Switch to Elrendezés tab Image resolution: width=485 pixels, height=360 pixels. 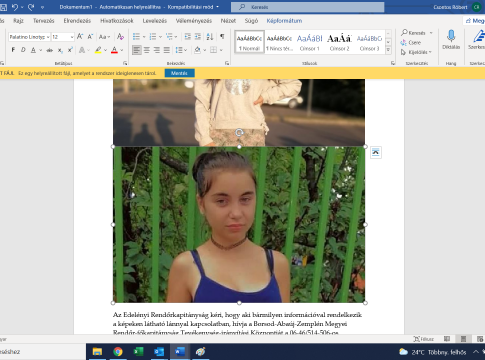tap(77, 21)
